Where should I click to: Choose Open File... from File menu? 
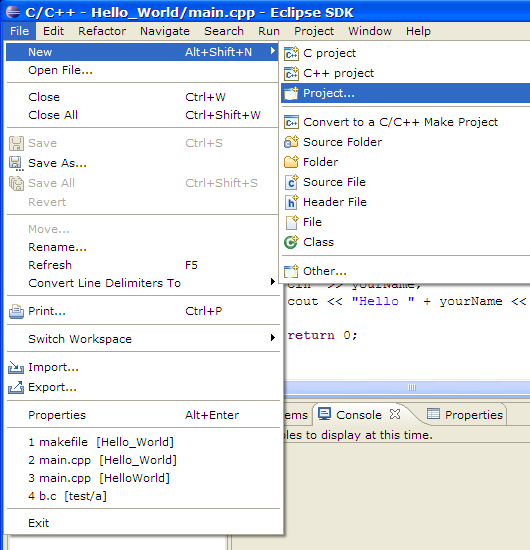[x=142, y=70]
